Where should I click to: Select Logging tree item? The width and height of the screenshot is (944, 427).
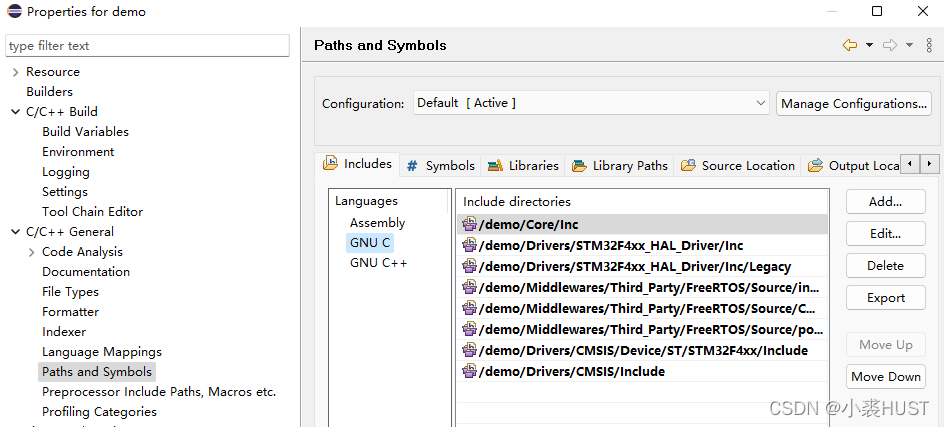pyautogui.click(x=66, y=172)
